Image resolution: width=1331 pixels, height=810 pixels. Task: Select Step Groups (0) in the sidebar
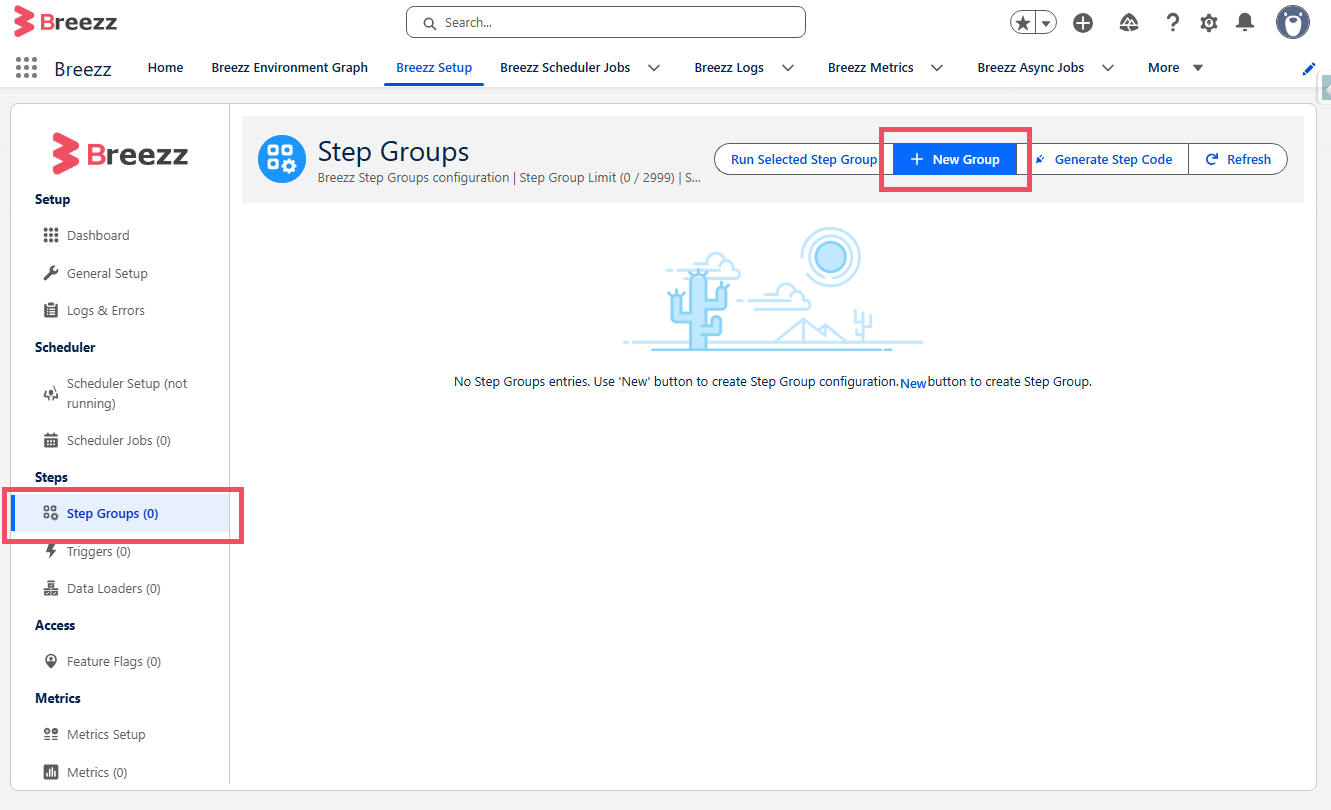(120, 513)
